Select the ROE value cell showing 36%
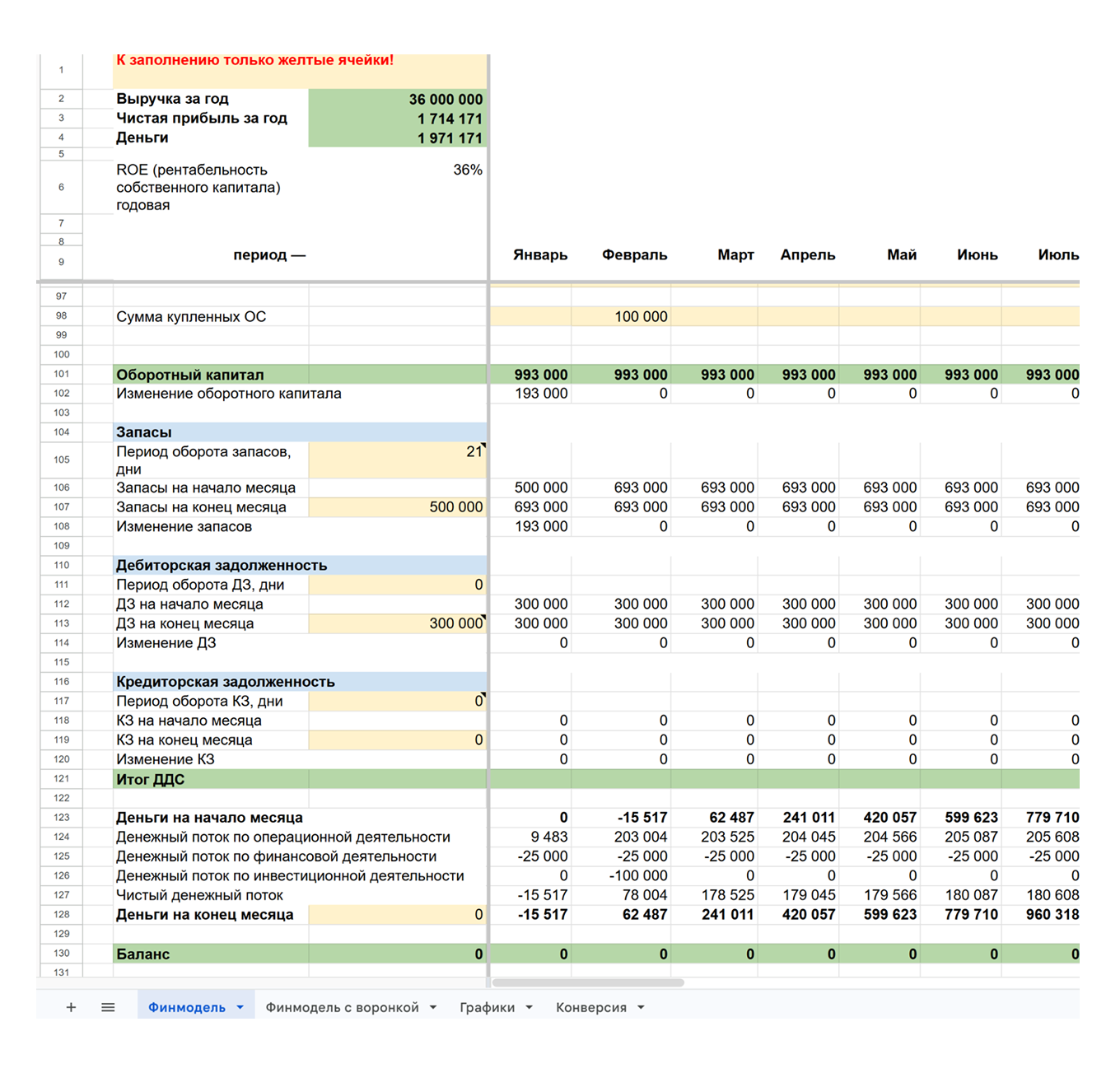This screenshot has height=1073, width=1120. 397,170
